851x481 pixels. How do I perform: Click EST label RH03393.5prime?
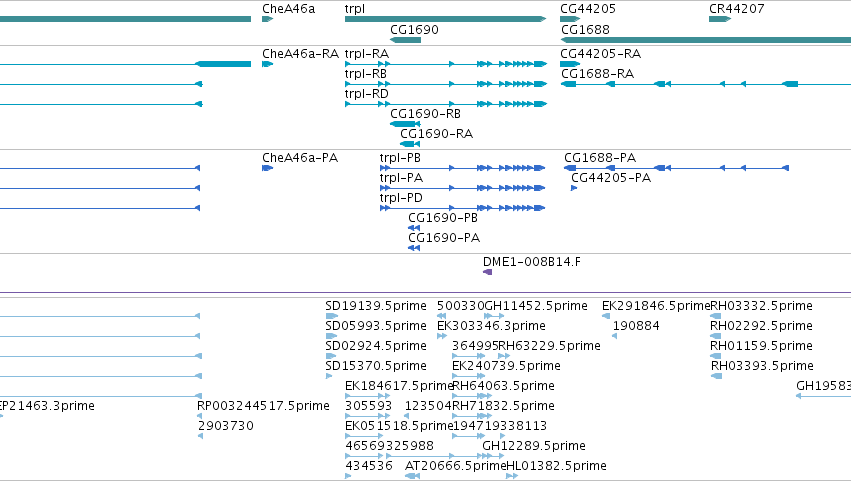tap(762, 366)
